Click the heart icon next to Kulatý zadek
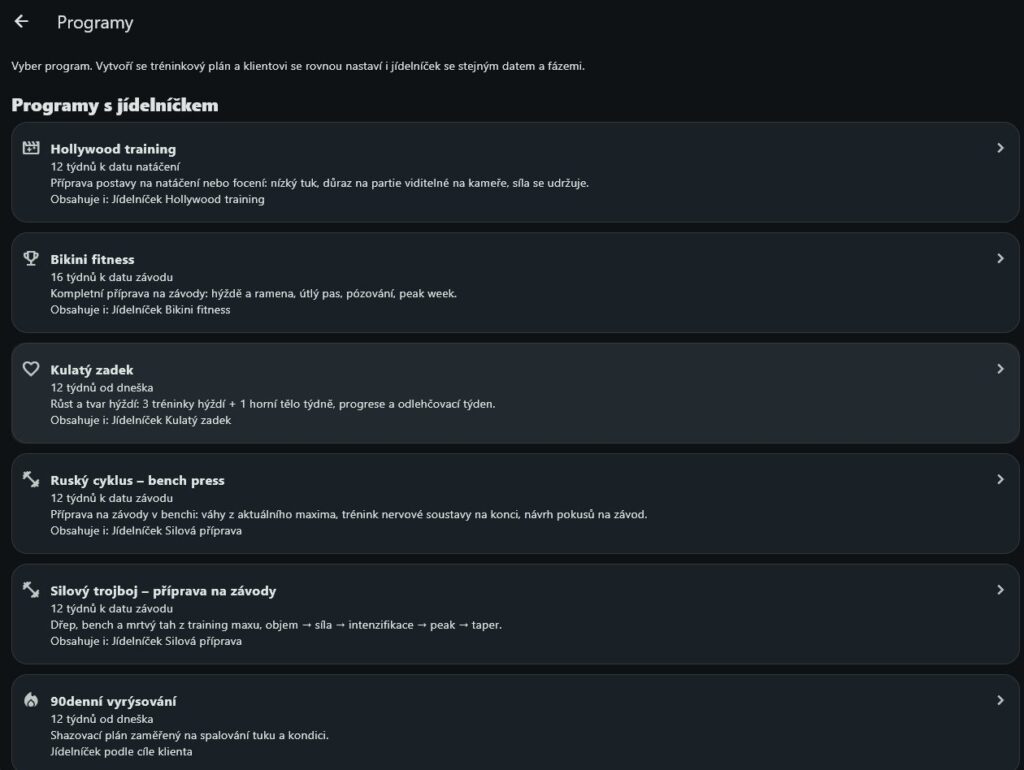The height and width of the screenshot is (770, 1024). [31, 368]
